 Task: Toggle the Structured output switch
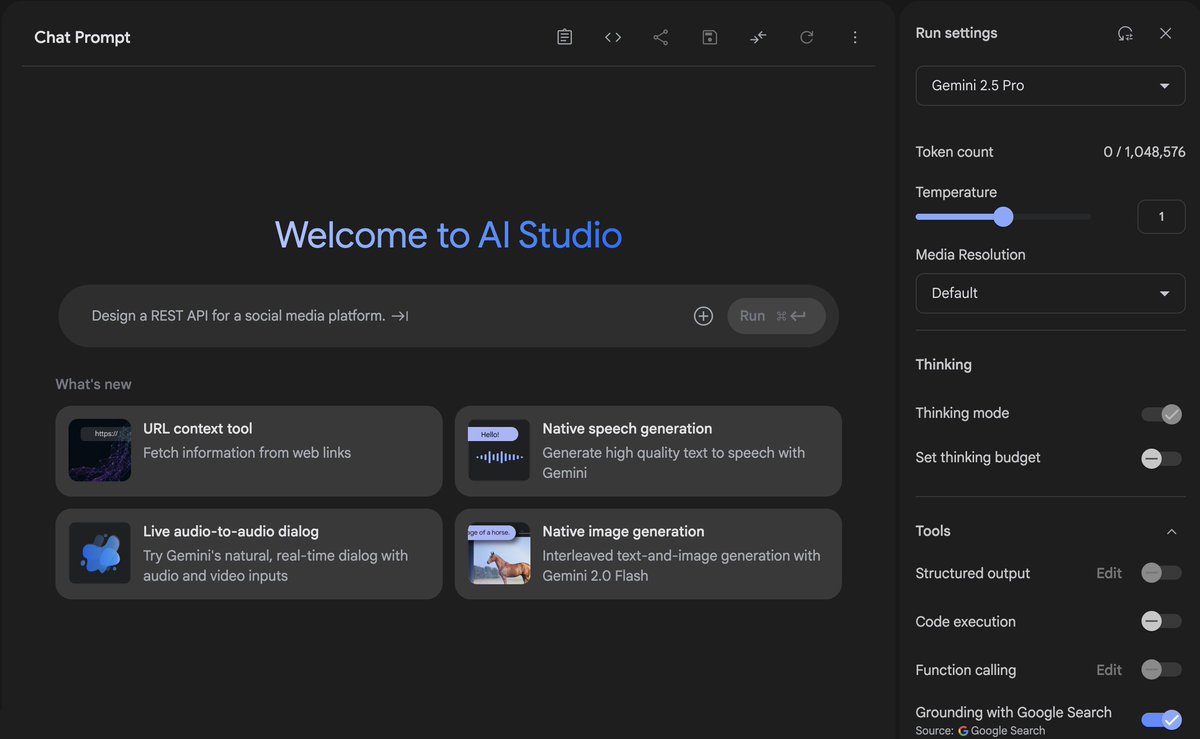[x=1162, y=573]
